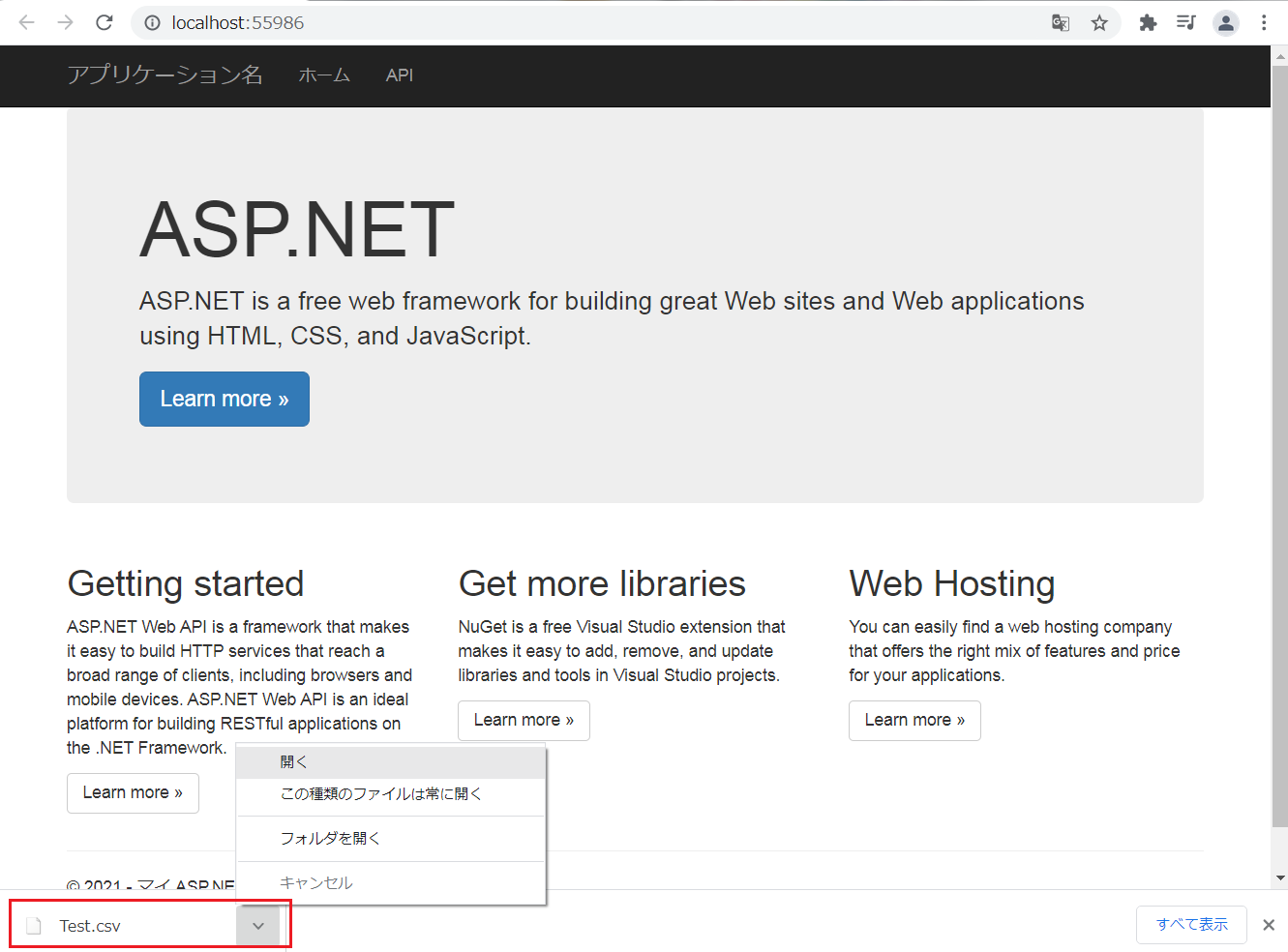The image size is (1288, 952).
Task: Choose この種類のファイルは常に開く option
Action: [x=391, y=794]
